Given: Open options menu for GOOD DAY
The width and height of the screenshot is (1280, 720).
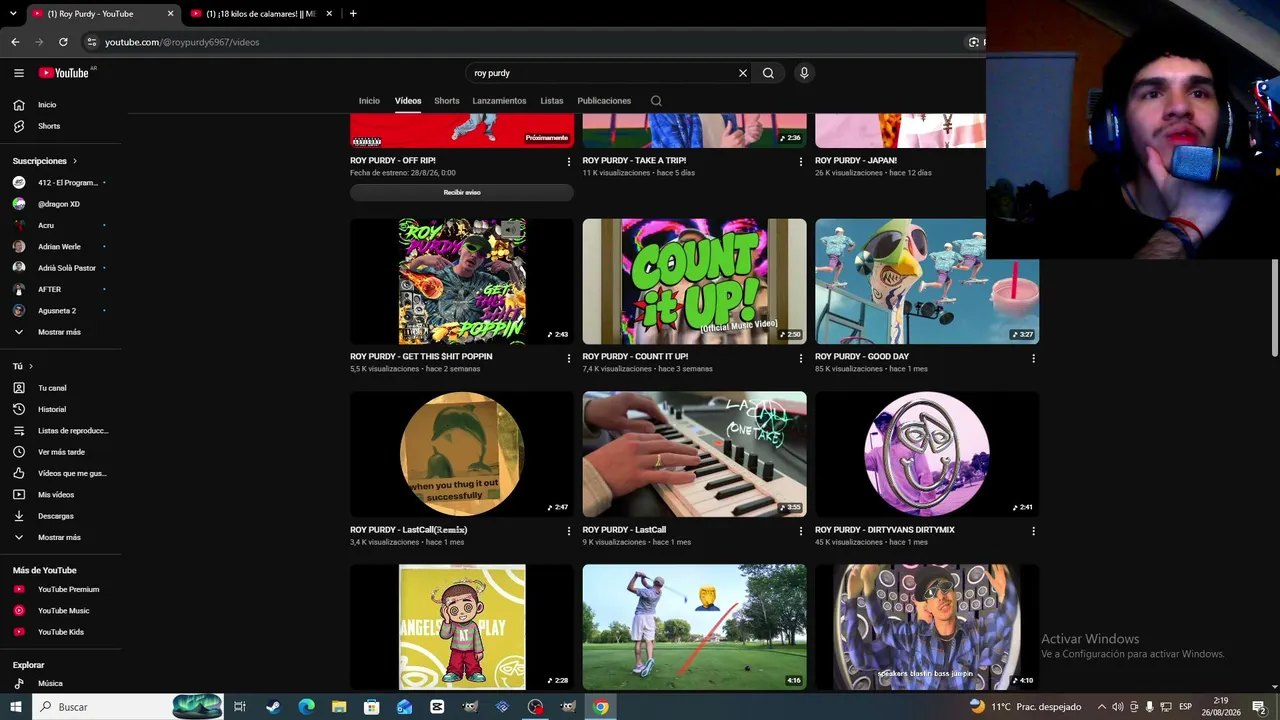Looking at the screenshot, I should [1033, 358].
